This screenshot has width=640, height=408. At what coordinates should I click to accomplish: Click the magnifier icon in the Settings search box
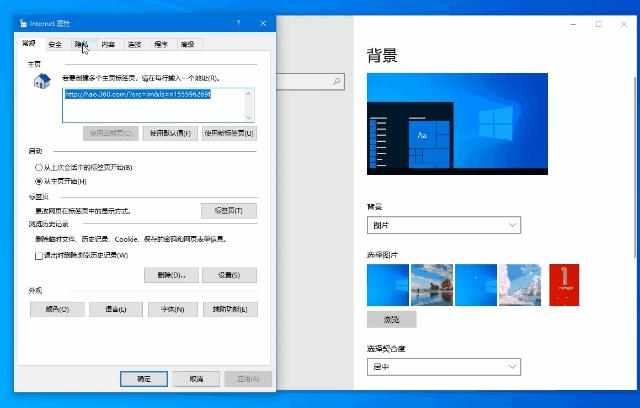337,82
